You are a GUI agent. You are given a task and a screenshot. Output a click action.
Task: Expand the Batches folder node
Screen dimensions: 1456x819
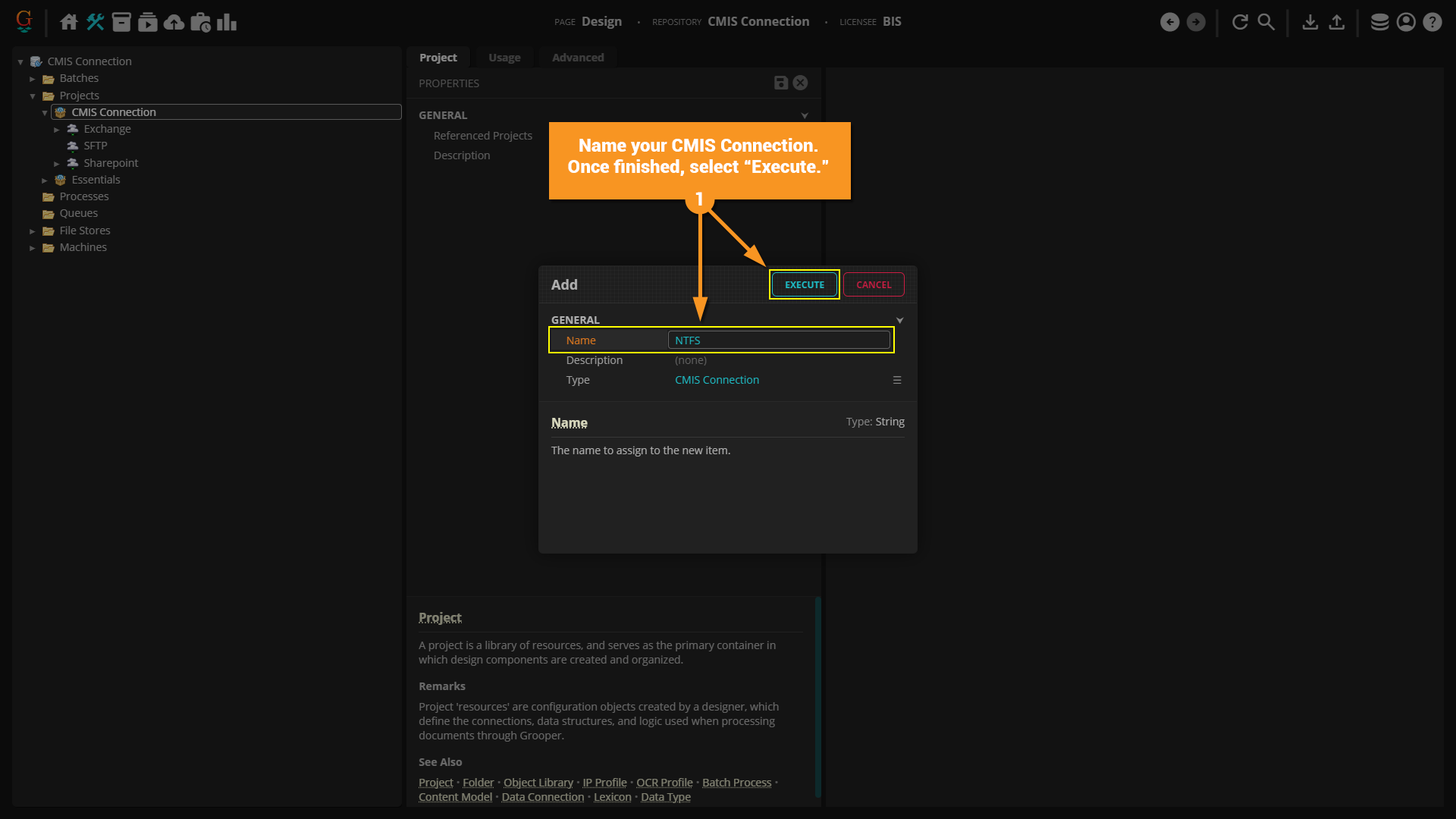click(33, 79)
